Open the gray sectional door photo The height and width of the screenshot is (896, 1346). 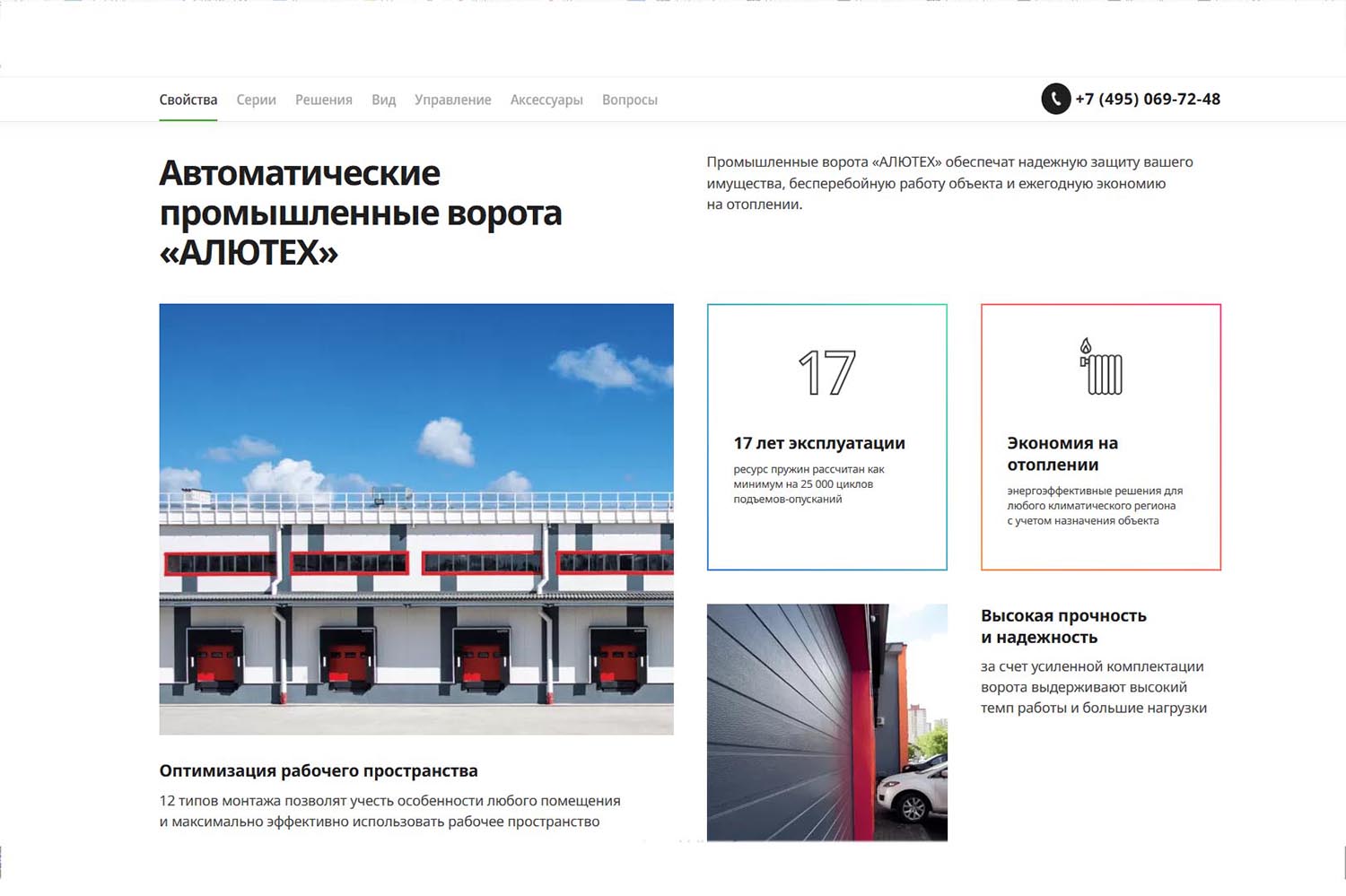tap(826, 722)
